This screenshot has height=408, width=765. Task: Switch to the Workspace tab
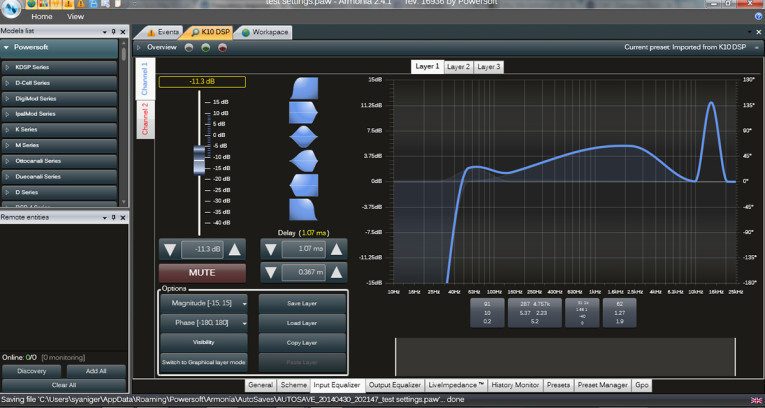point(266,32)
